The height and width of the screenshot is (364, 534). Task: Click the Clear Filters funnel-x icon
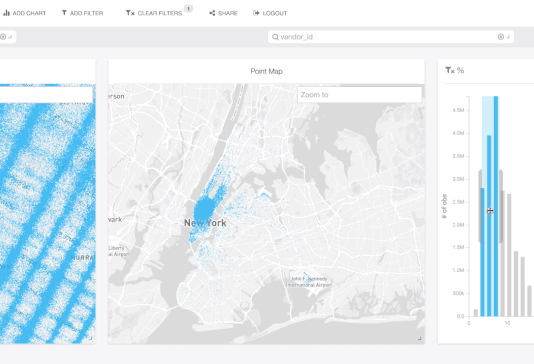pyautogui.click(x=130, y=13)
